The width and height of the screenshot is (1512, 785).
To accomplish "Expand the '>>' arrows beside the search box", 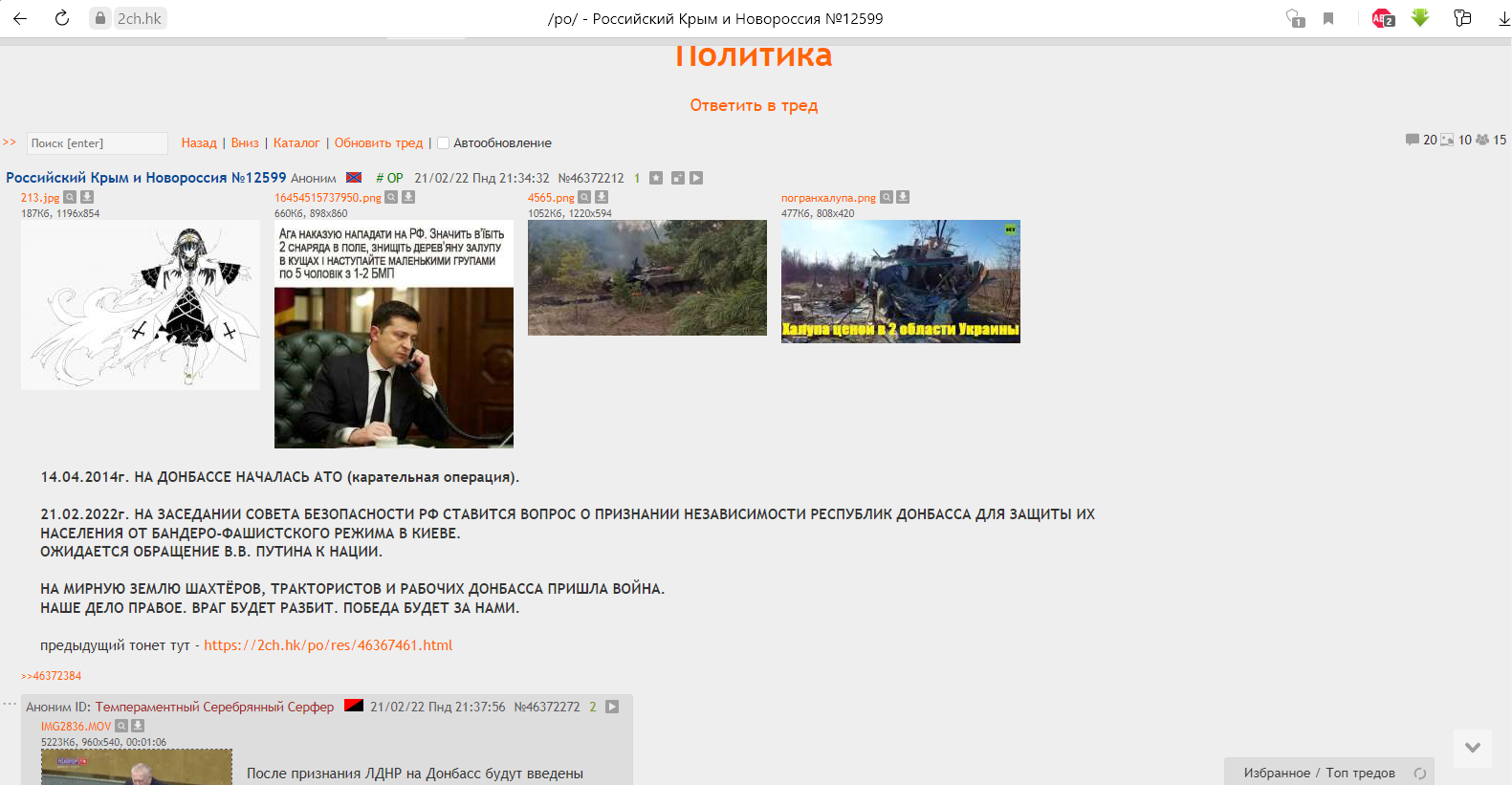I will click(x=10, y=142).
